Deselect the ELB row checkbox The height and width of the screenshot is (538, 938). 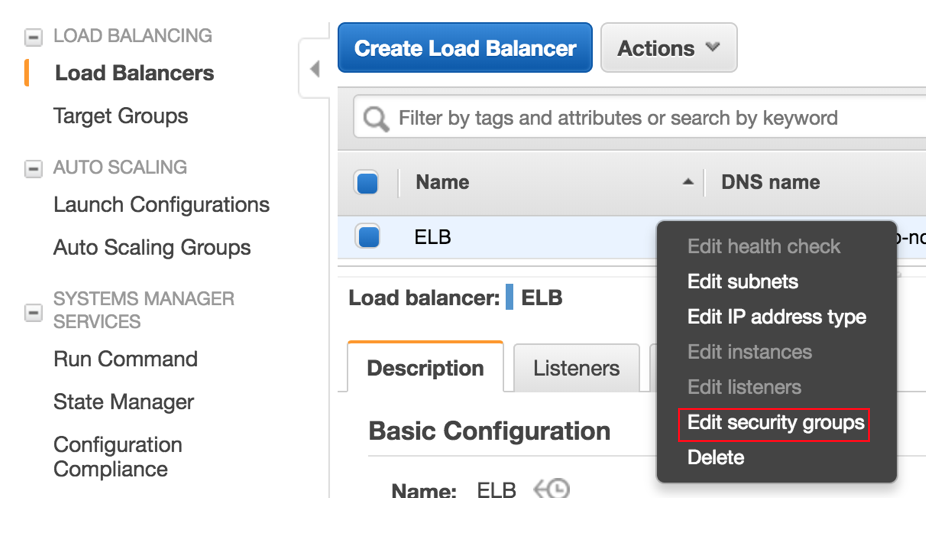(x=368, y=237)
